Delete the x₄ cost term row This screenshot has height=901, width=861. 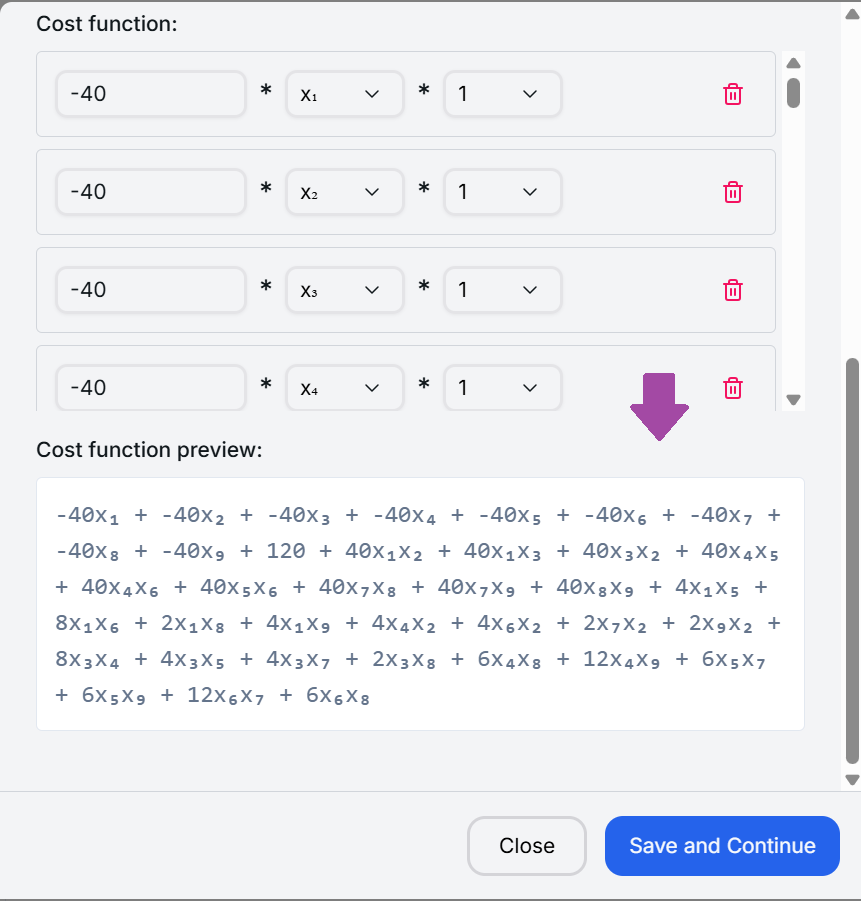(x=732, y=388)
